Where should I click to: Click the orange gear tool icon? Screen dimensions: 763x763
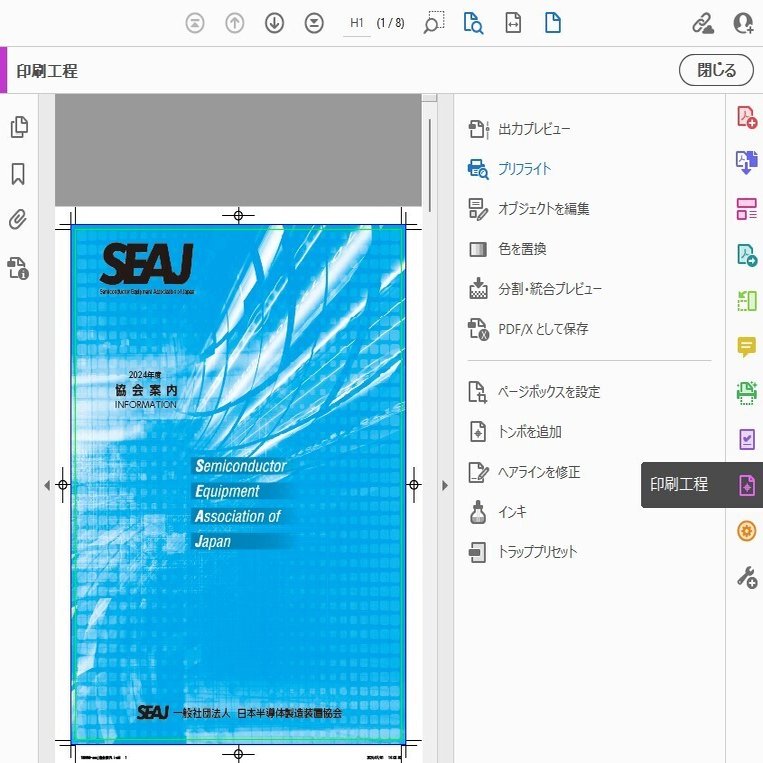pos(747,531)
